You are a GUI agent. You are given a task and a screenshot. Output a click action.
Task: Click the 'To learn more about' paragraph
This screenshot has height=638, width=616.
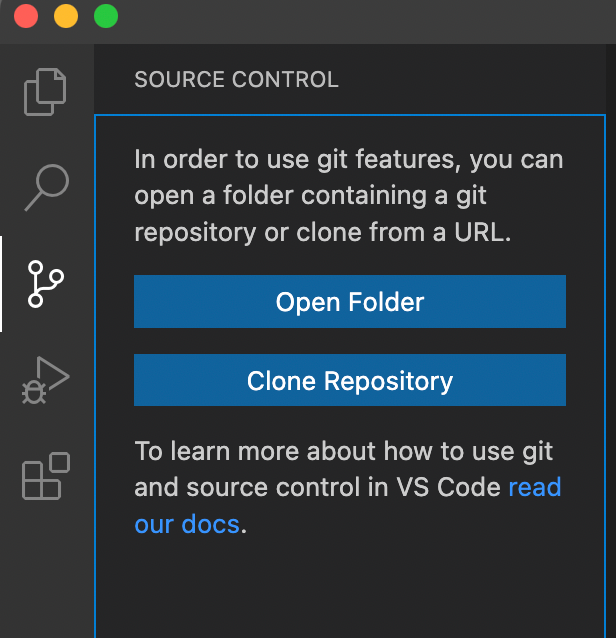[x=348, y=487]
